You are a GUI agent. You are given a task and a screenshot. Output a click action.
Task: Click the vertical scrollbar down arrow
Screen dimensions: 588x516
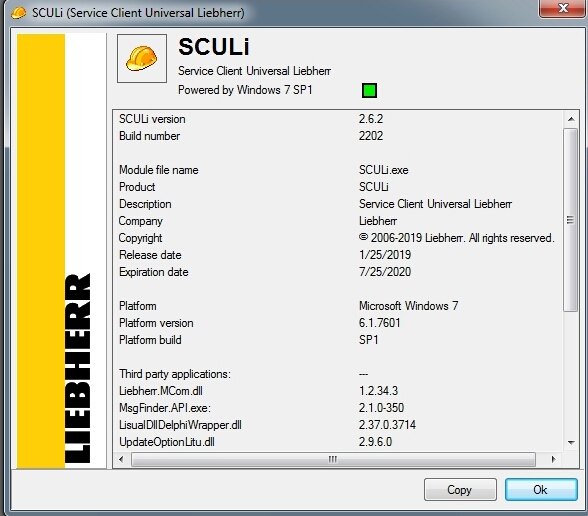coord(571,442)
